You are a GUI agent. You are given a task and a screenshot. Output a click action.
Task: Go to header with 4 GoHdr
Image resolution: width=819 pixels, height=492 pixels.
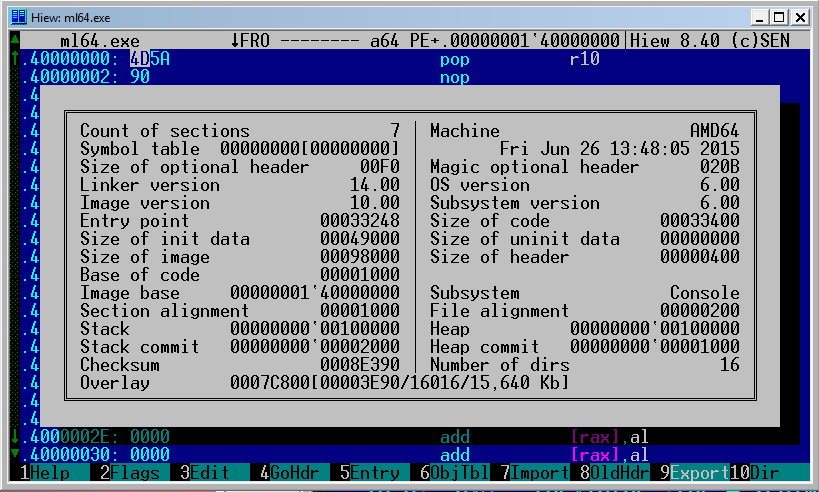[x=285, y=473]
